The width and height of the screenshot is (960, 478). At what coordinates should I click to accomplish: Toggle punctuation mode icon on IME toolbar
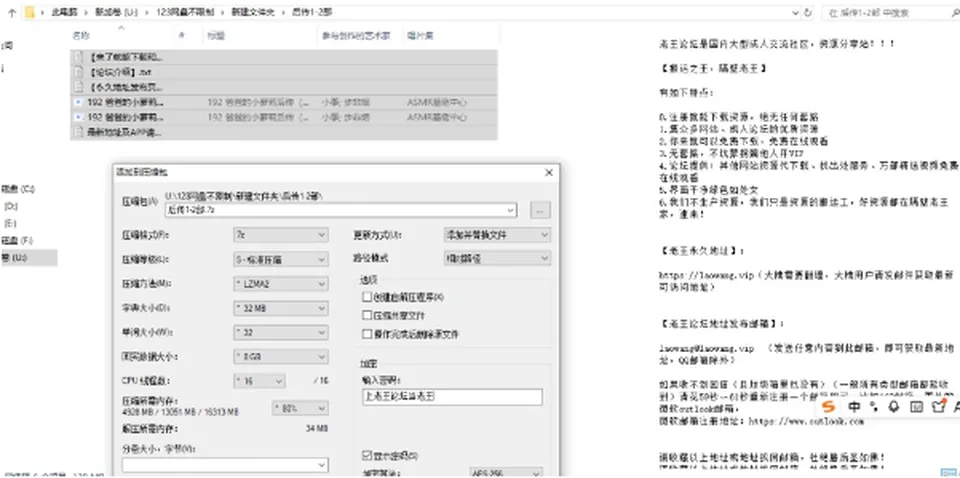(874, 406)
